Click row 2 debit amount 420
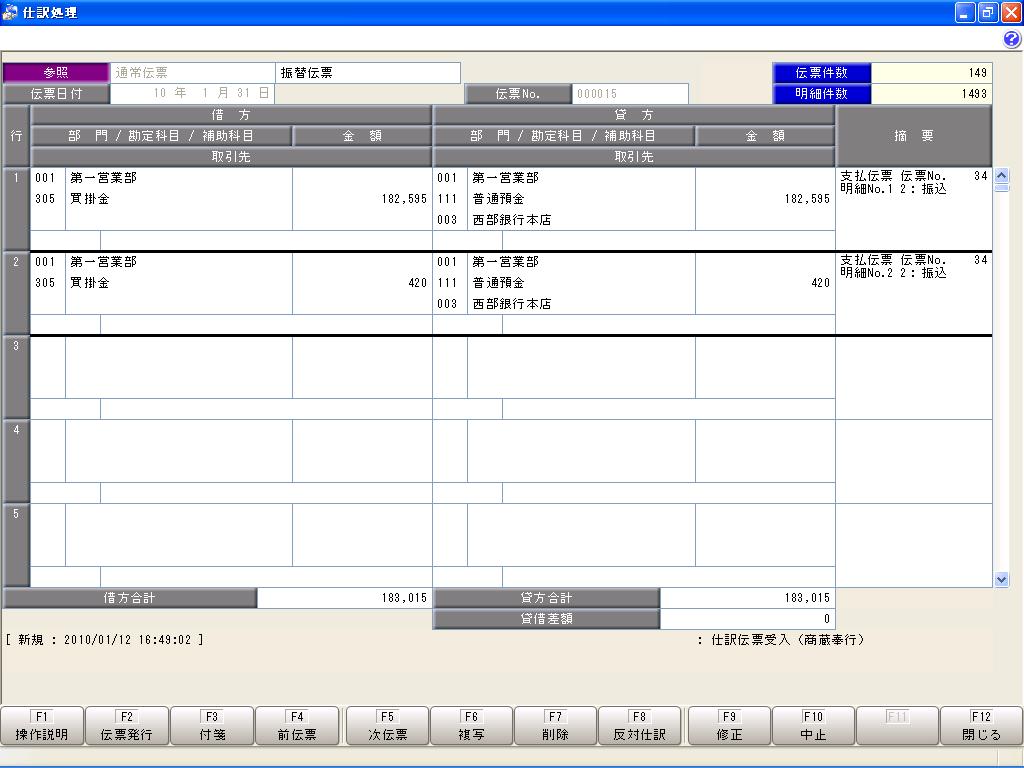1024x768 pixels. pos(417,283)
